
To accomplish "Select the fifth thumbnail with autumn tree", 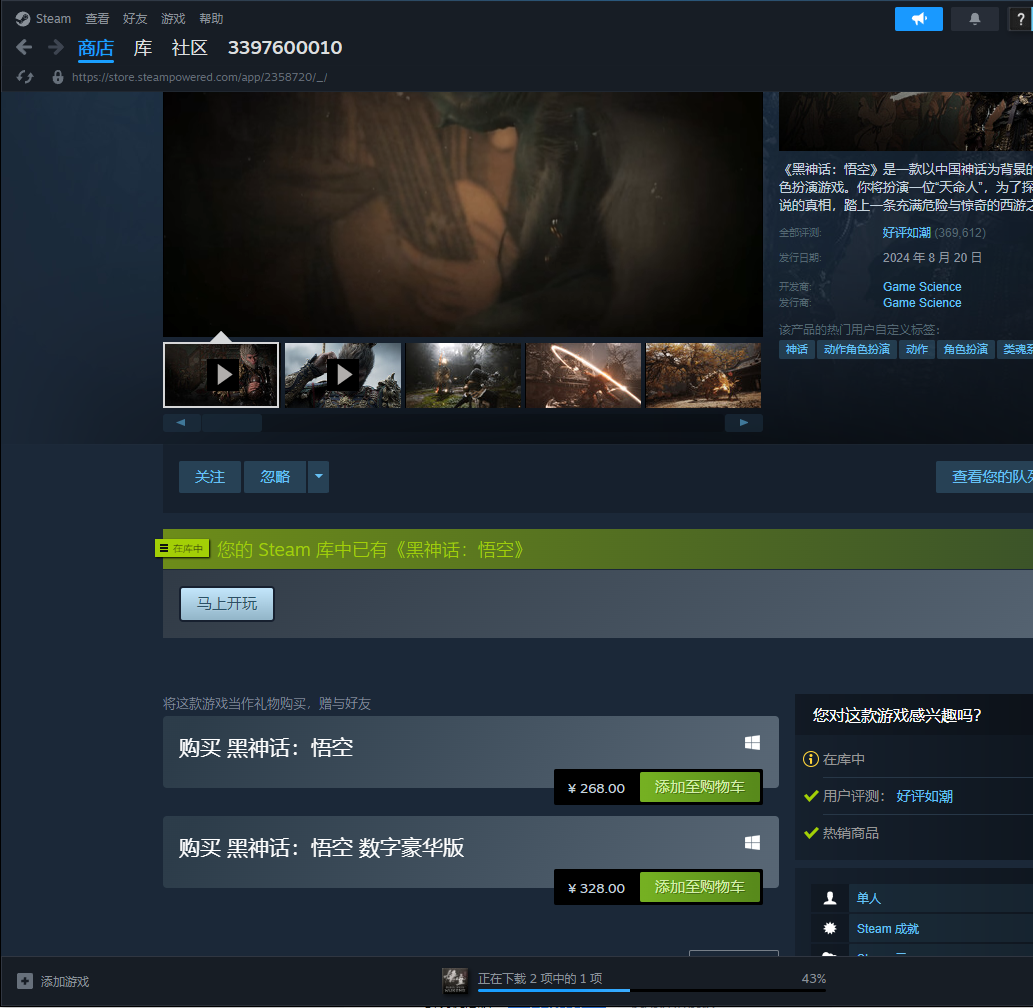I will click(704, 375).
